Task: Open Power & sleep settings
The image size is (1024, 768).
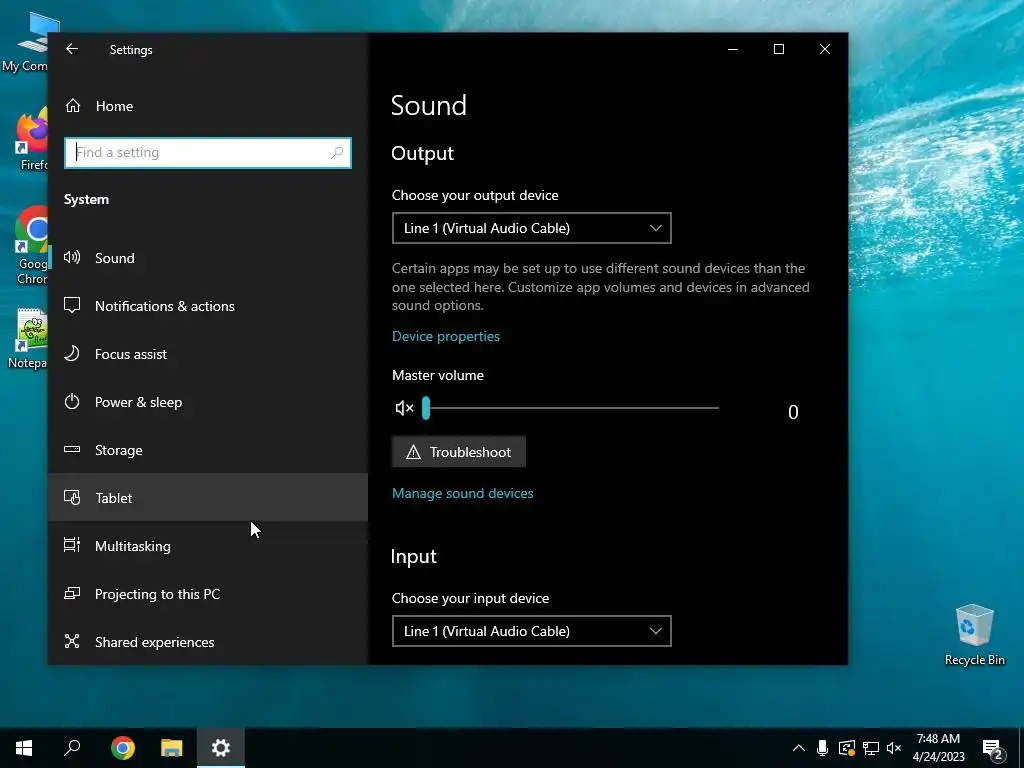Action: click(208, 402)
